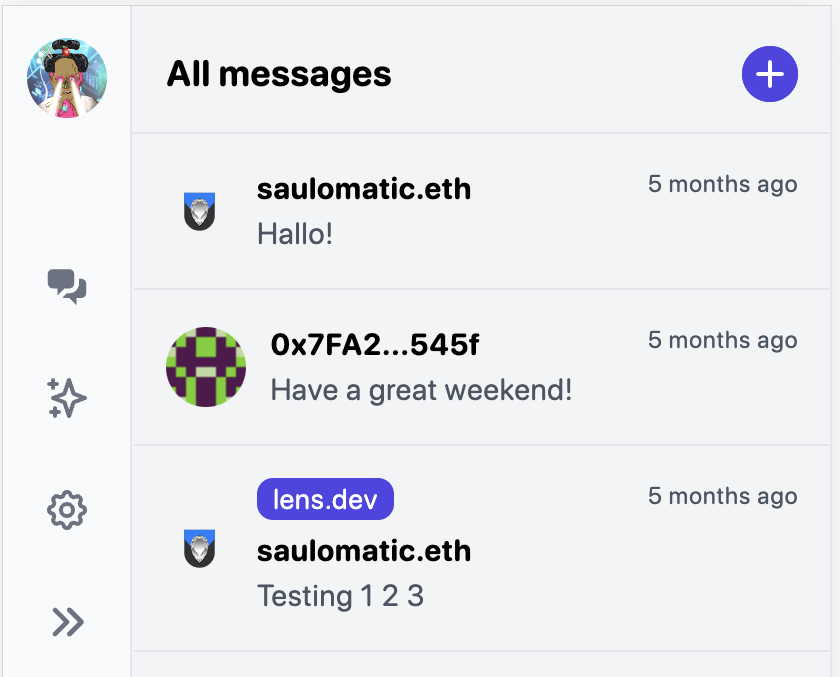Start a new message with the plus button
The height and width of the screenshot is (677, 840).
click(x=769, y=74)
